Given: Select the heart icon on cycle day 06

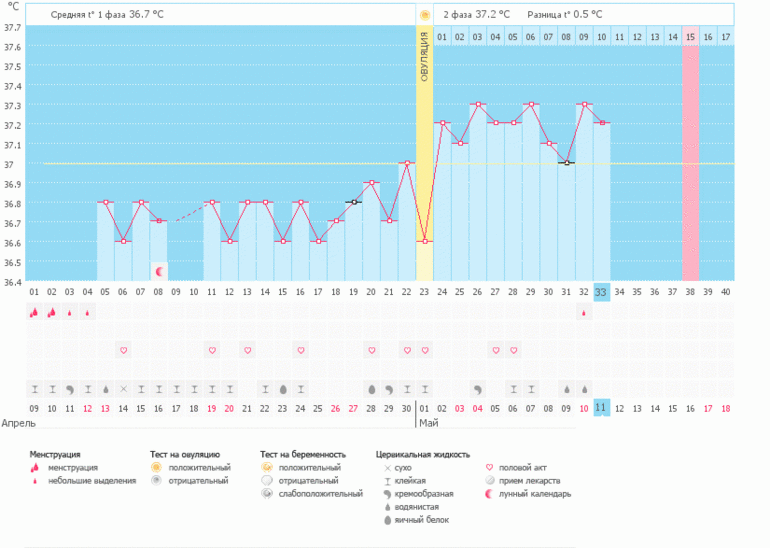Looking at the screenshot, I should pos(123,350).
